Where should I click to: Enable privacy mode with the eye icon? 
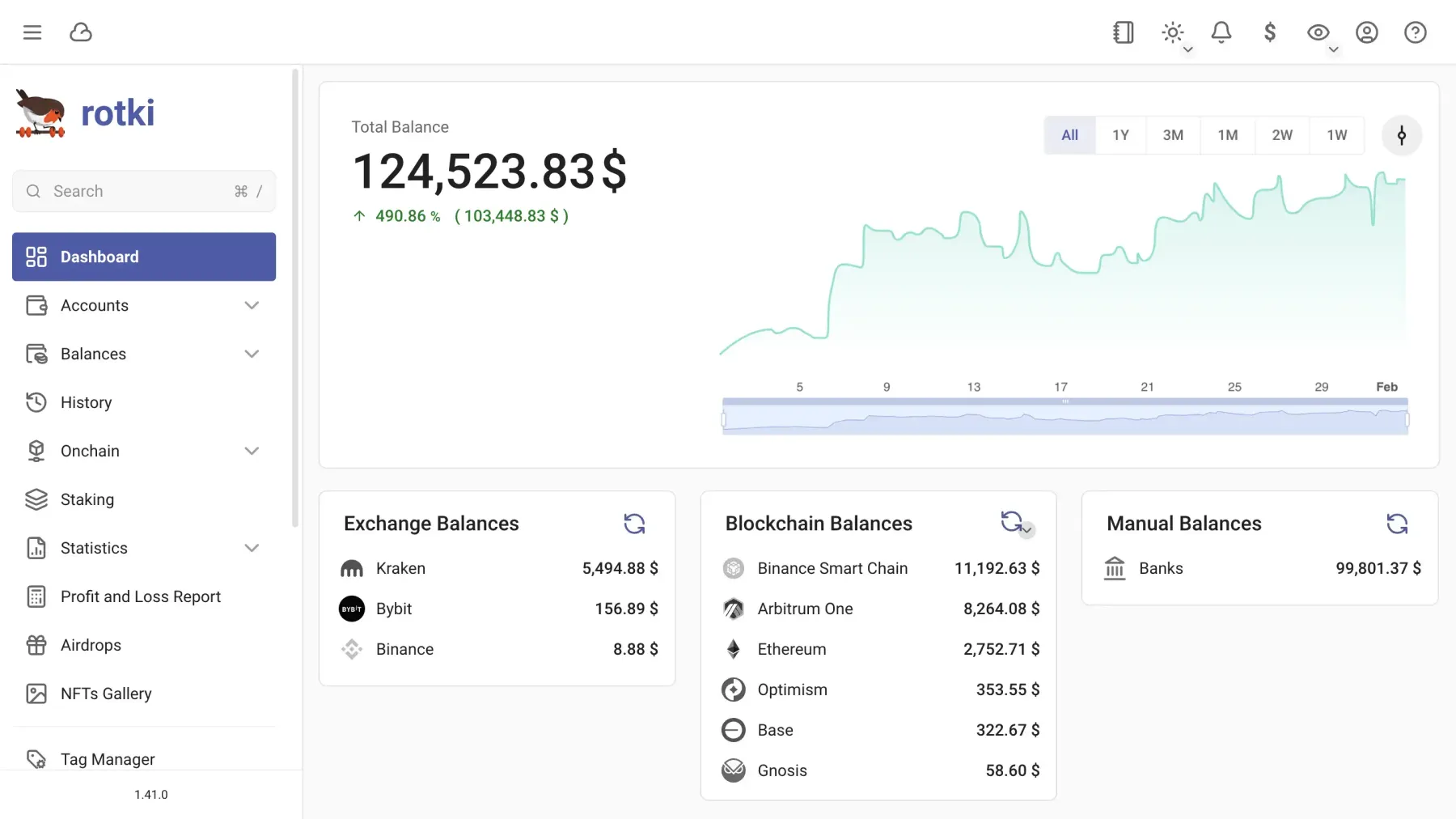(1318, 31)
